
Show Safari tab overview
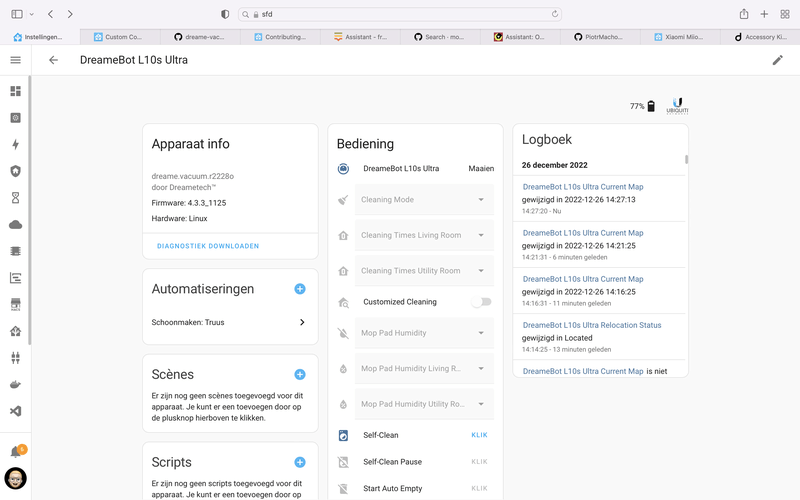point(785,14)
